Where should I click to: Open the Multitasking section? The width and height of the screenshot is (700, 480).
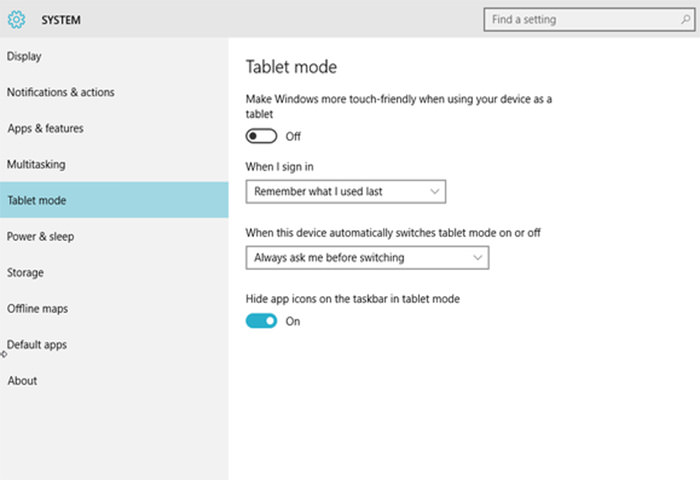pyautogui.click(x=37, y=164)
